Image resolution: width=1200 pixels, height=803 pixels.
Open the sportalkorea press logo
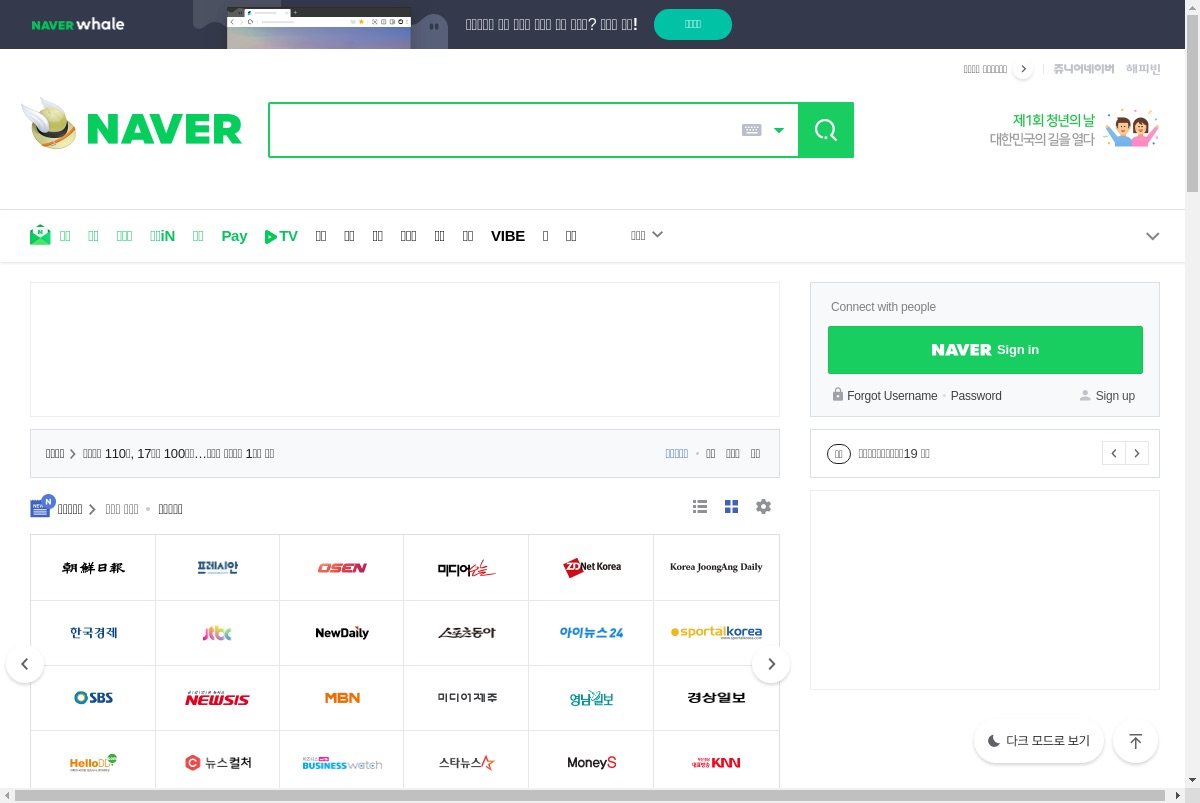coord(716,633)
